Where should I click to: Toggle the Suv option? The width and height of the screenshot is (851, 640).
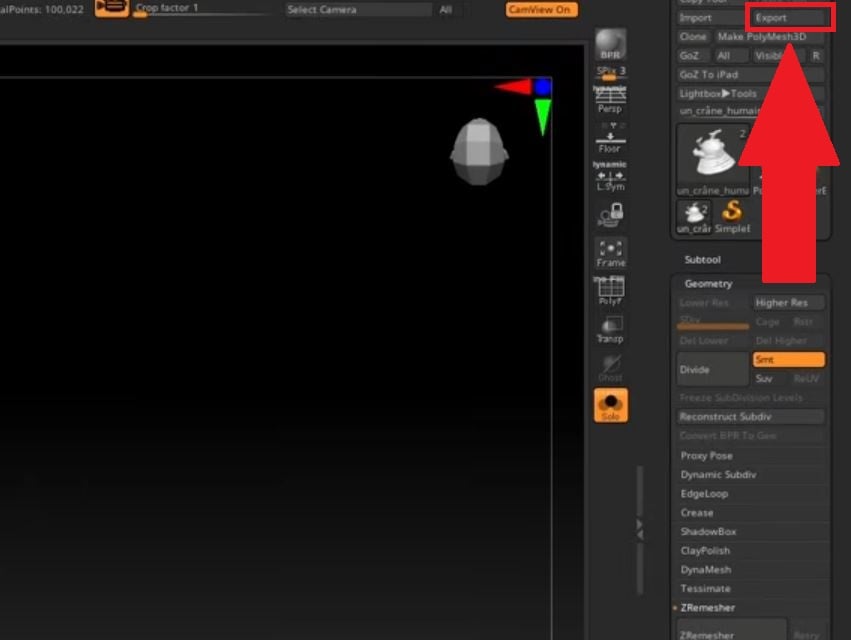point(768,378)
